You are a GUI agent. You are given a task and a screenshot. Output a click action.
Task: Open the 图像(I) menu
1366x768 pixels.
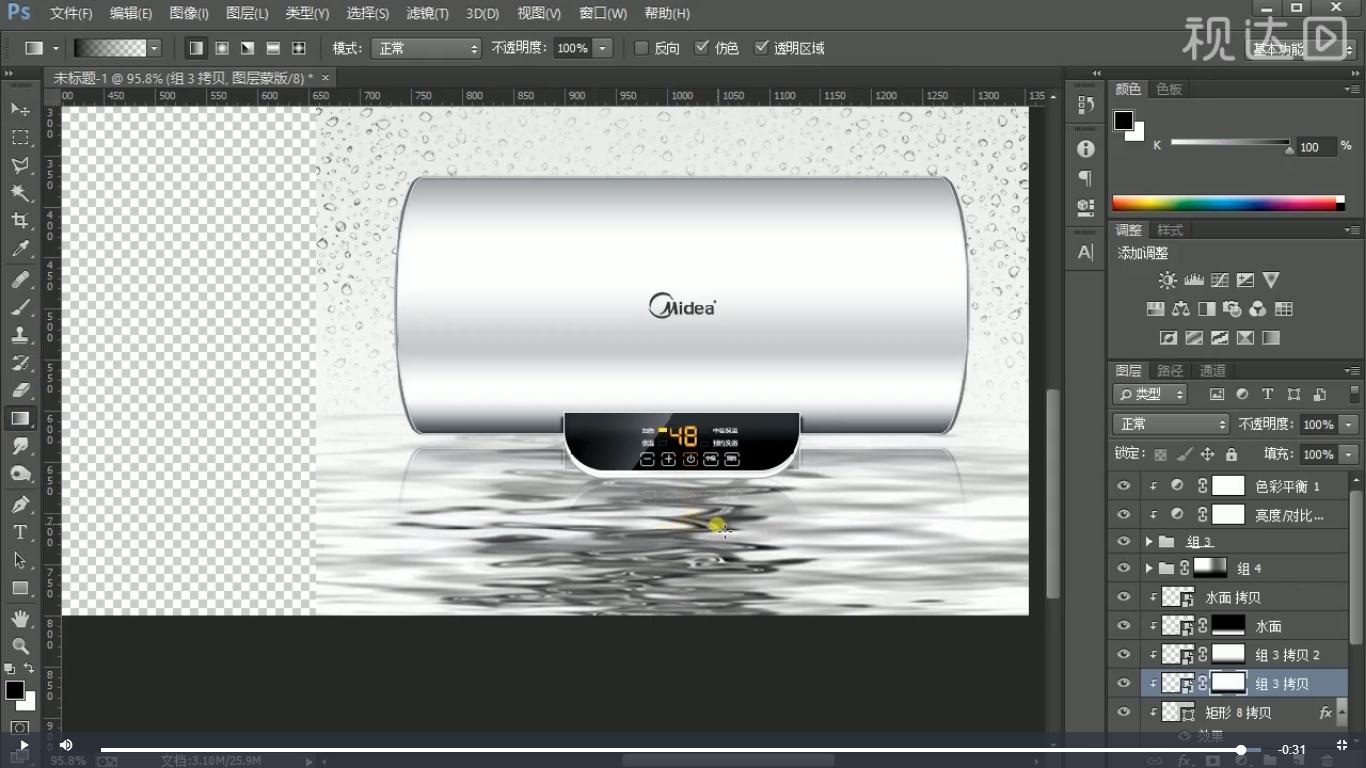(189, 13)
